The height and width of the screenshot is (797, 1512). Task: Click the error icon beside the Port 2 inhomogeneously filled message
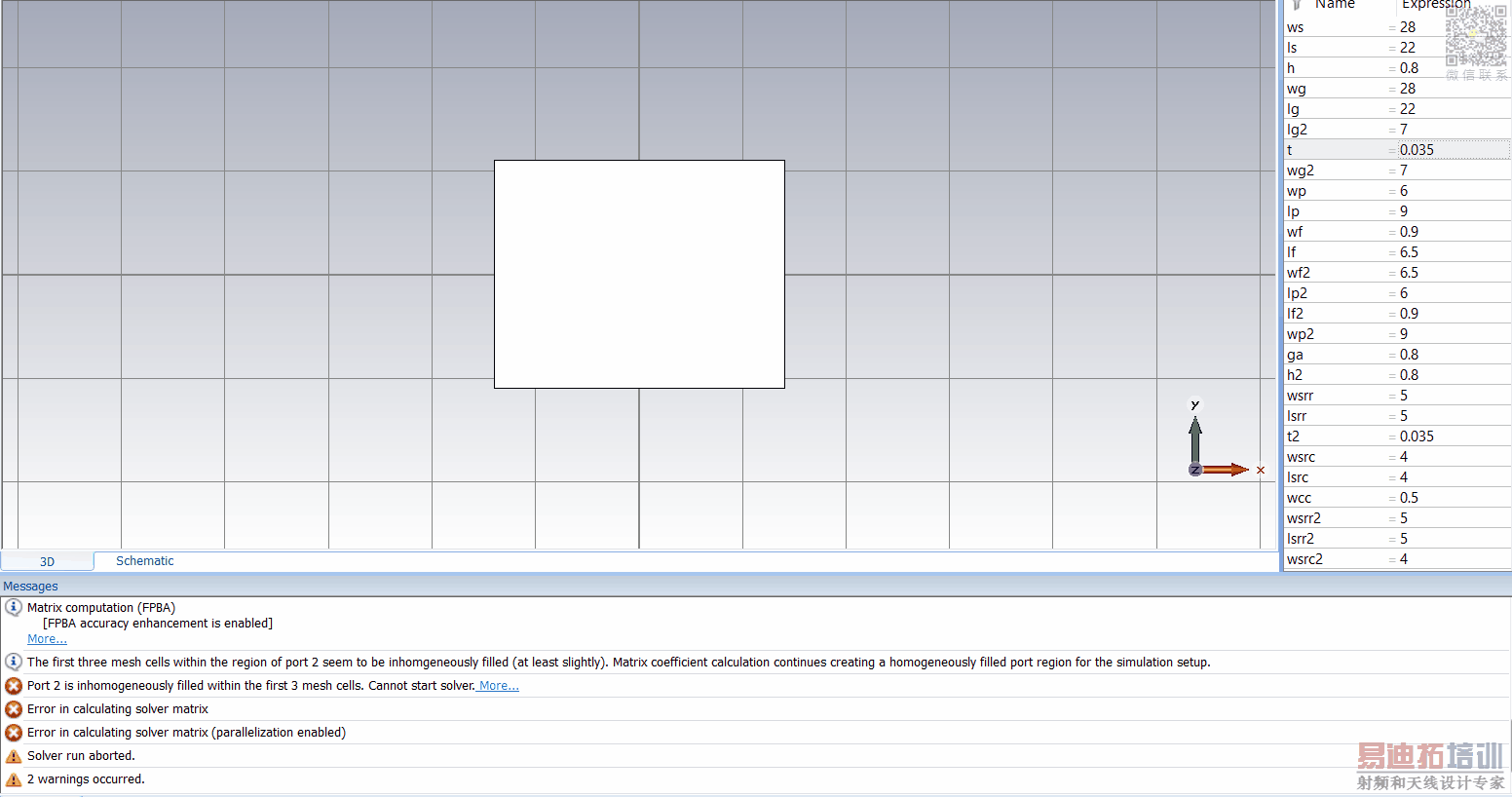tap(14, 686)
